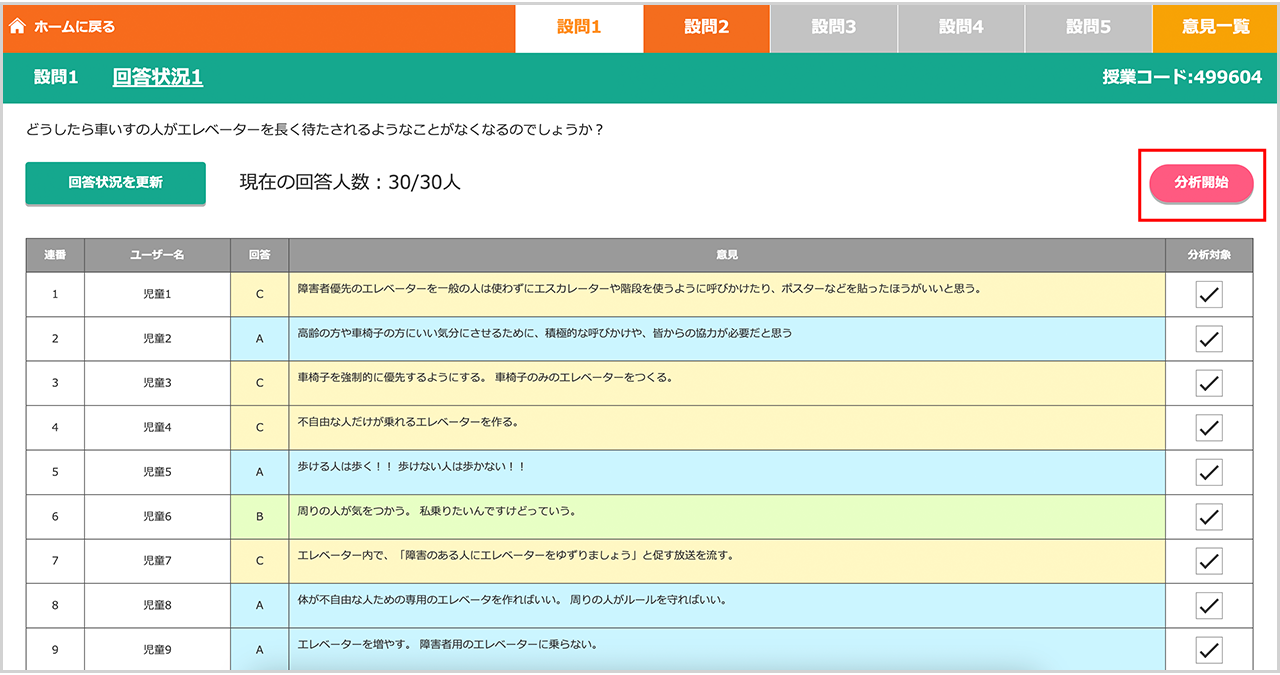Uncheck analysis target for 児童1
Screen dimensions: 1280x675
pyautogui.click(x=1209, y=295)
